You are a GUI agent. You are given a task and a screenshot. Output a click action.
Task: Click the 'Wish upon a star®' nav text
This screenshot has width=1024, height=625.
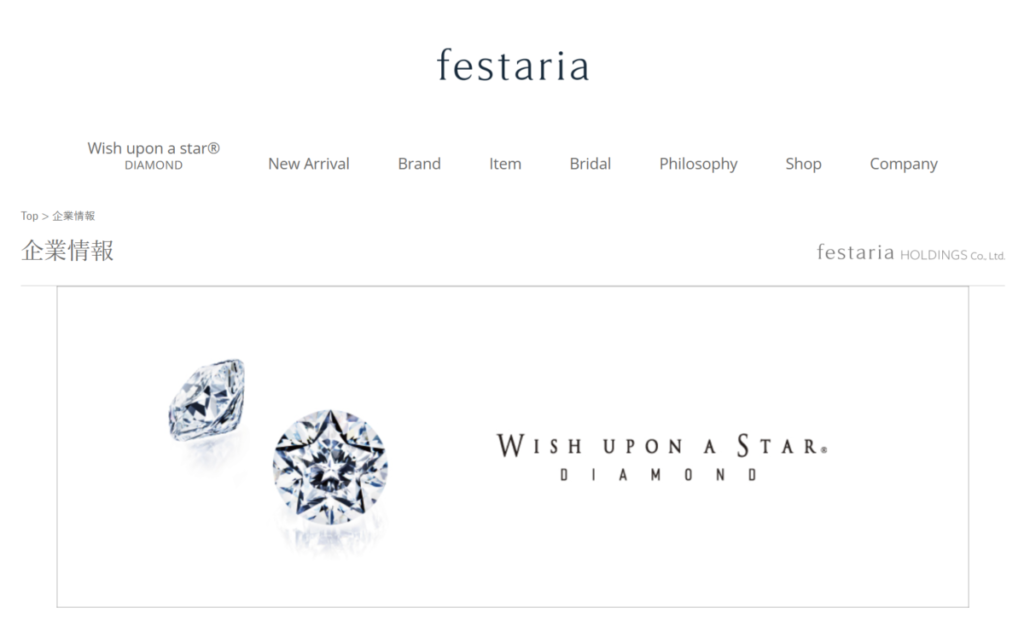tap(153, 149)
